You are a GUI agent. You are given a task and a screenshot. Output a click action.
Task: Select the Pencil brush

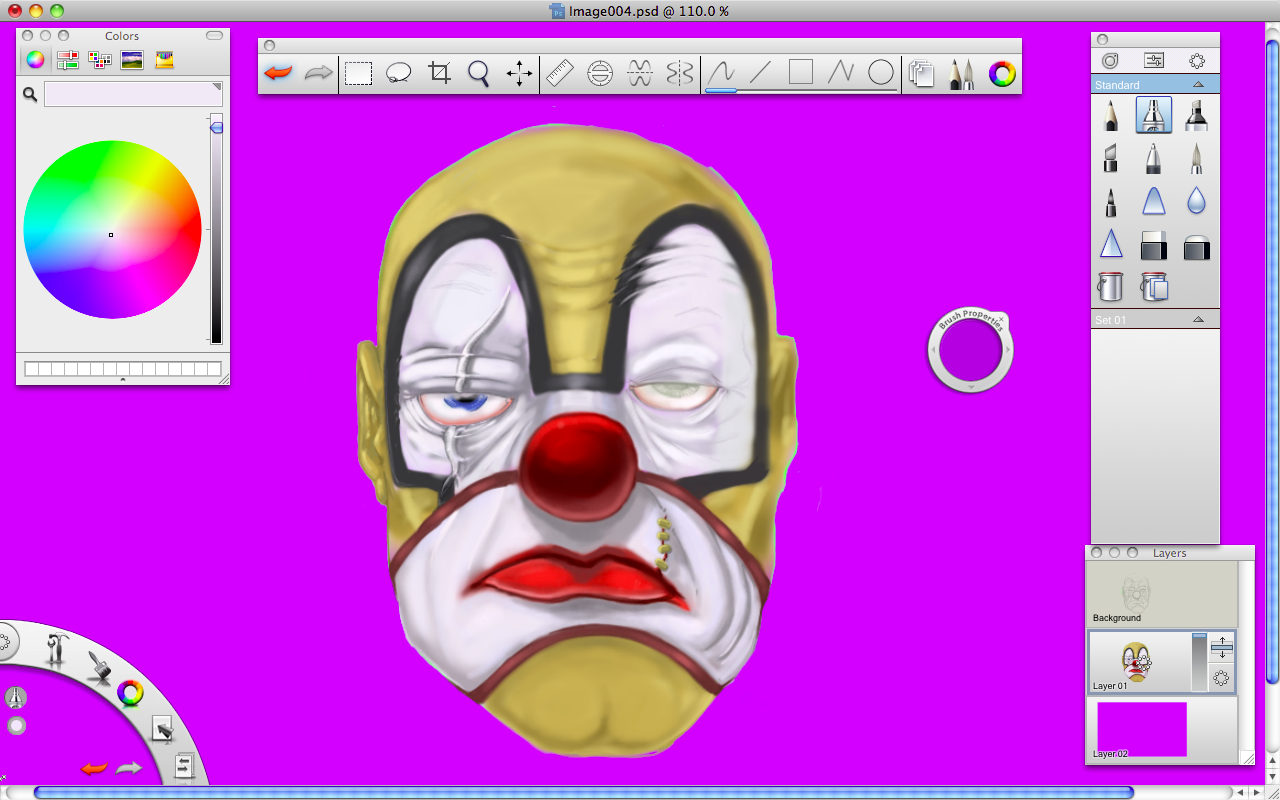pyautogui.click(x=1111, y=115)
